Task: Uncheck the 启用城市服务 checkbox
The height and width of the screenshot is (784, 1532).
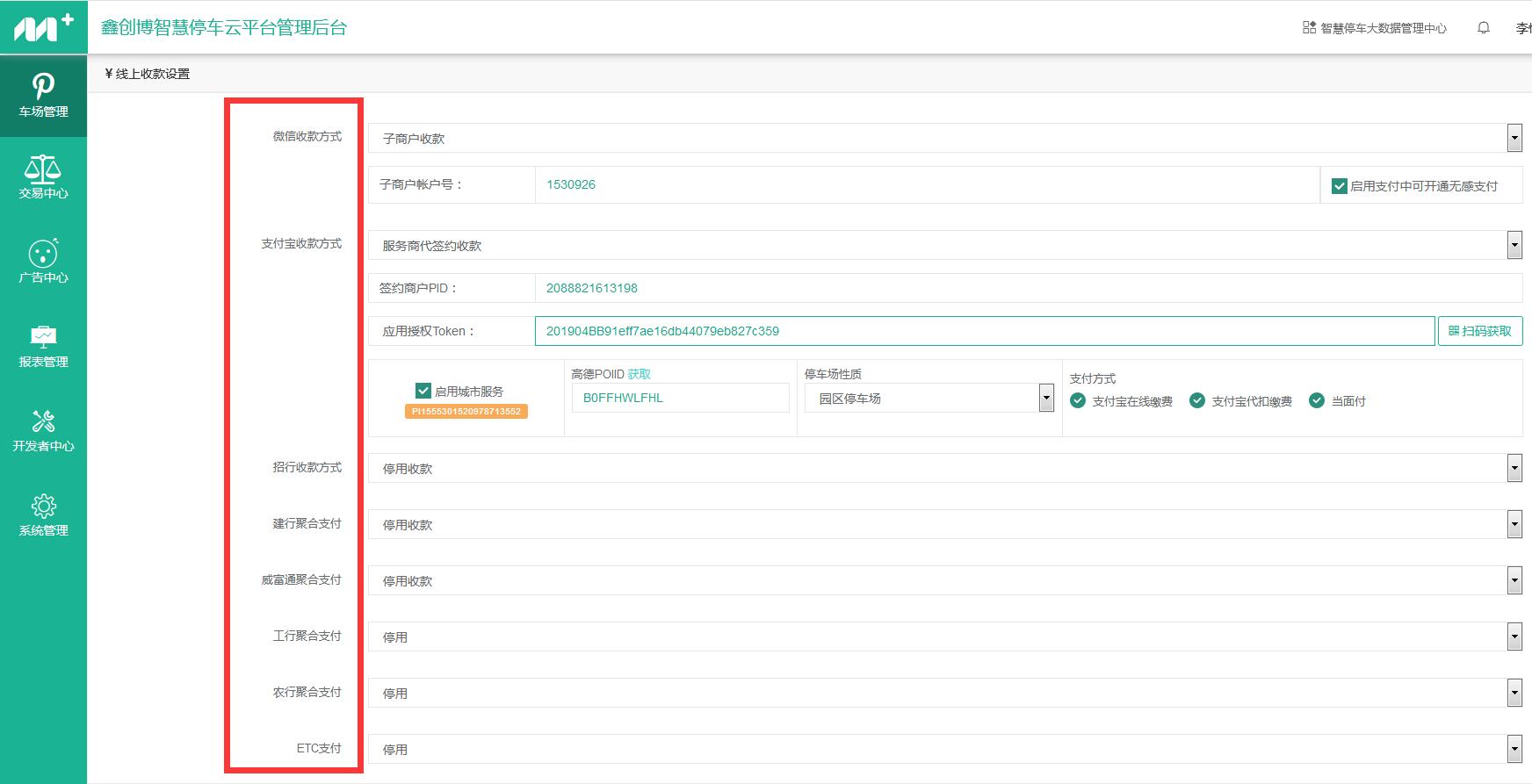Action: point(423,391)
